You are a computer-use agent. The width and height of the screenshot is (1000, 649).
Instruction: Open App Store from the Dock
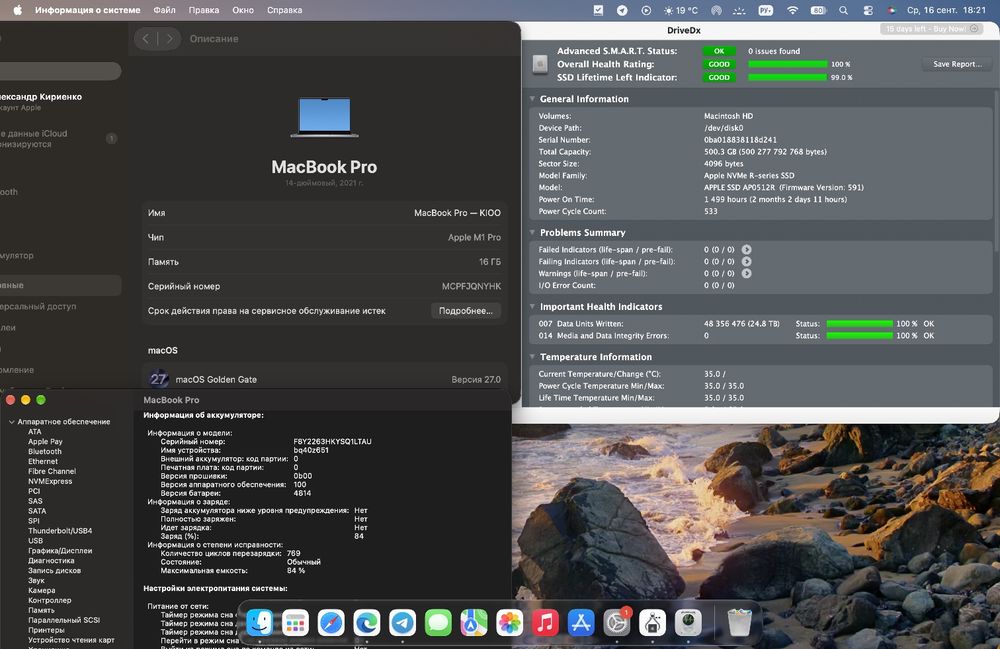coord(581,622)
